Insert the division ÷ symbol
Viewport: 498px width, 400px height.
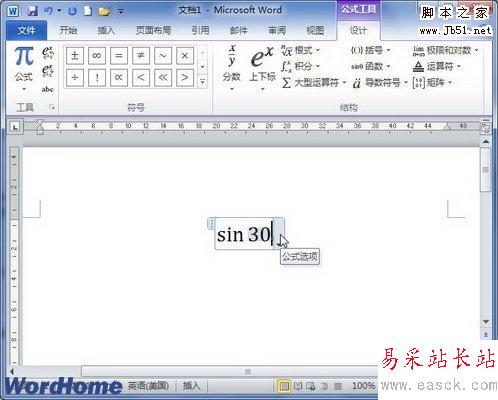click(75, 78)
